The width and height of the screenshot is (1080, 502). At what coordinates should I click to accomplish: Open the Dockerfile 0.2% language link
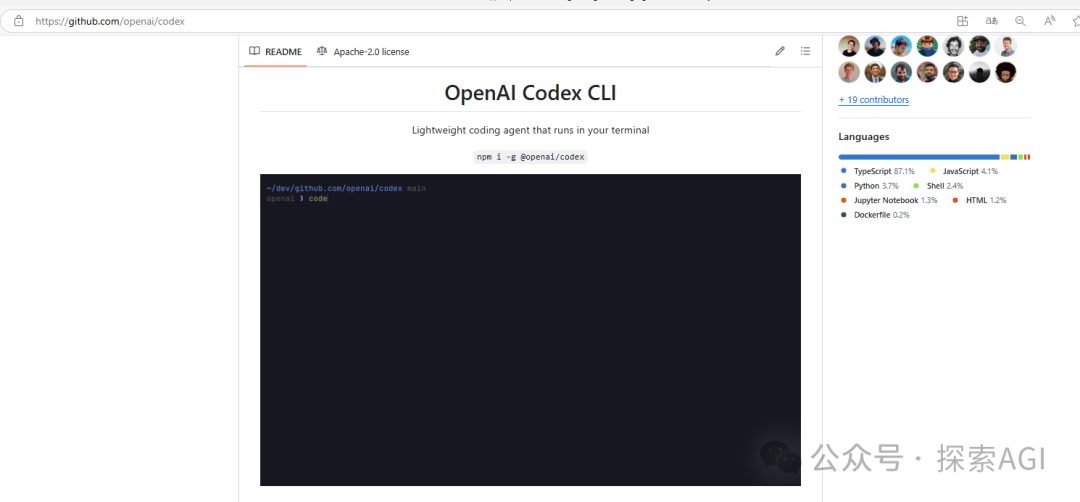pyautogui.click(x=875, y=215)
